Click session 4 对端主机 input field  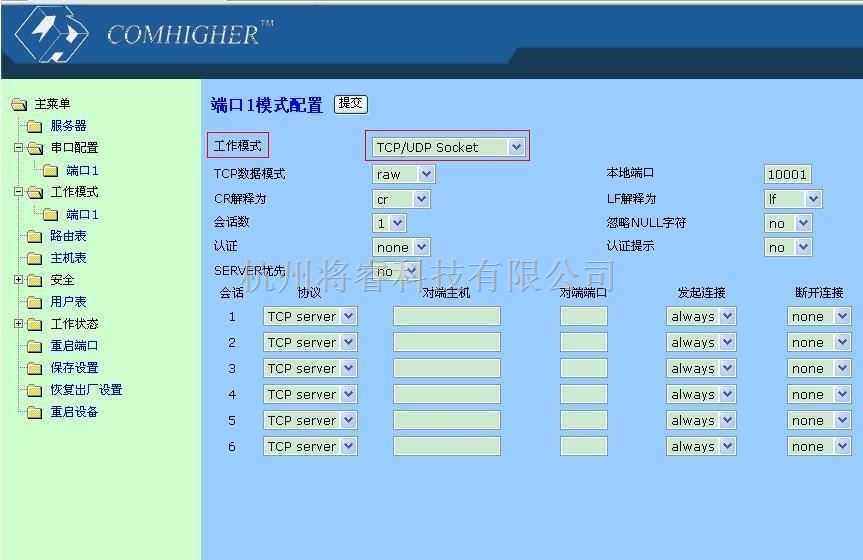pos(447,394)
